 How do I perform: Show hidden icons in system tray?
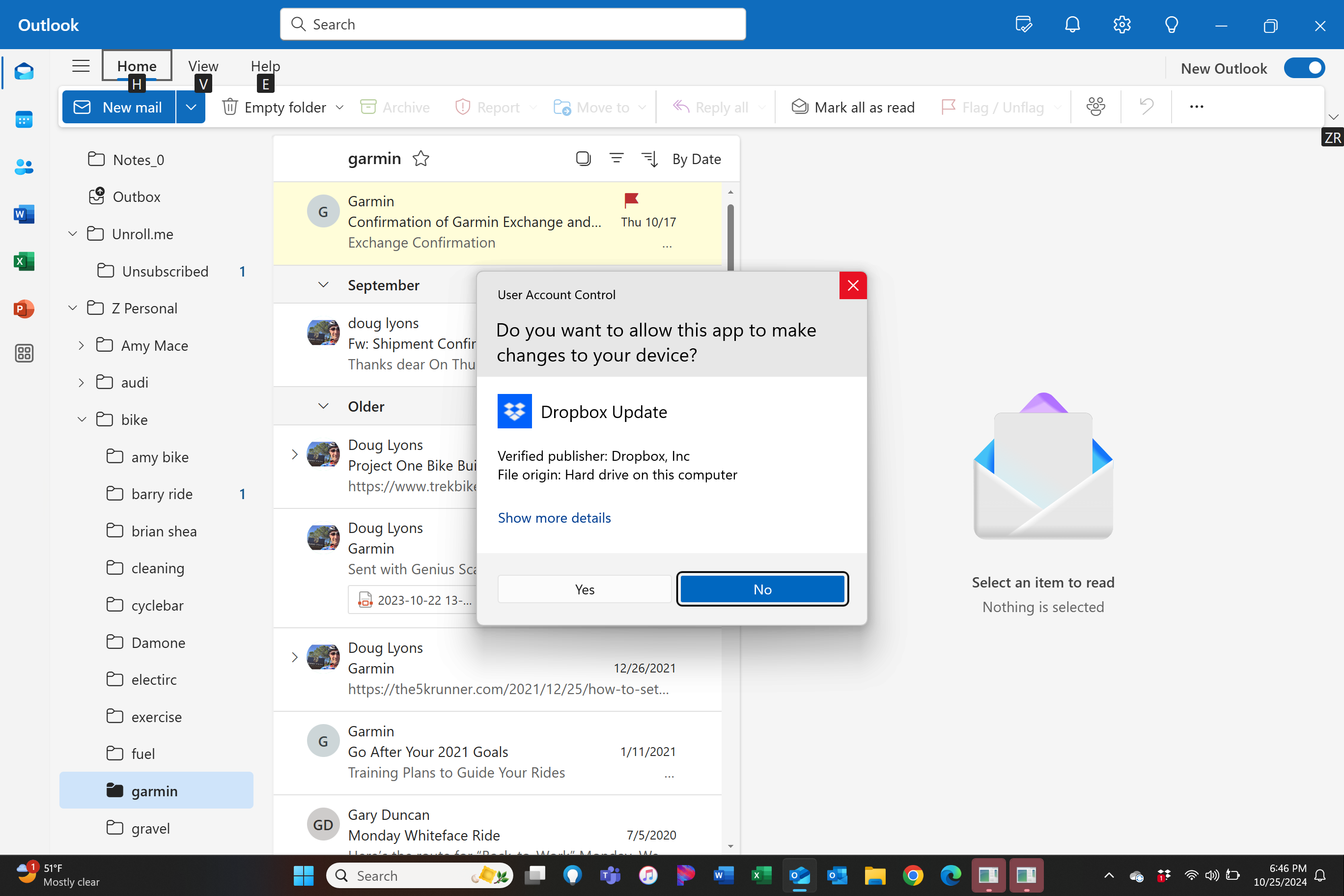point(1109,875)
